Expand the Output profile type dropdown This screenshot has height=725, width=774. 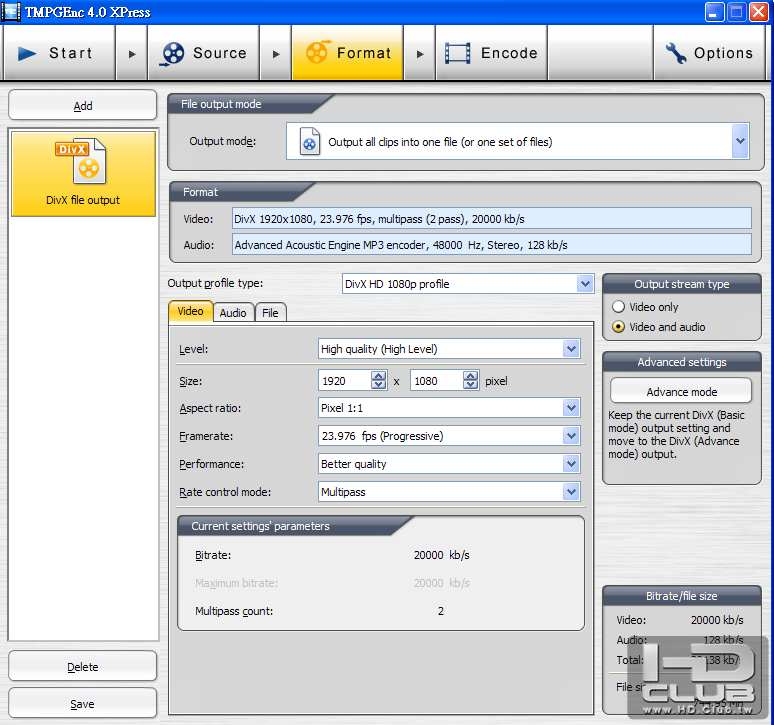coord(585,284)
